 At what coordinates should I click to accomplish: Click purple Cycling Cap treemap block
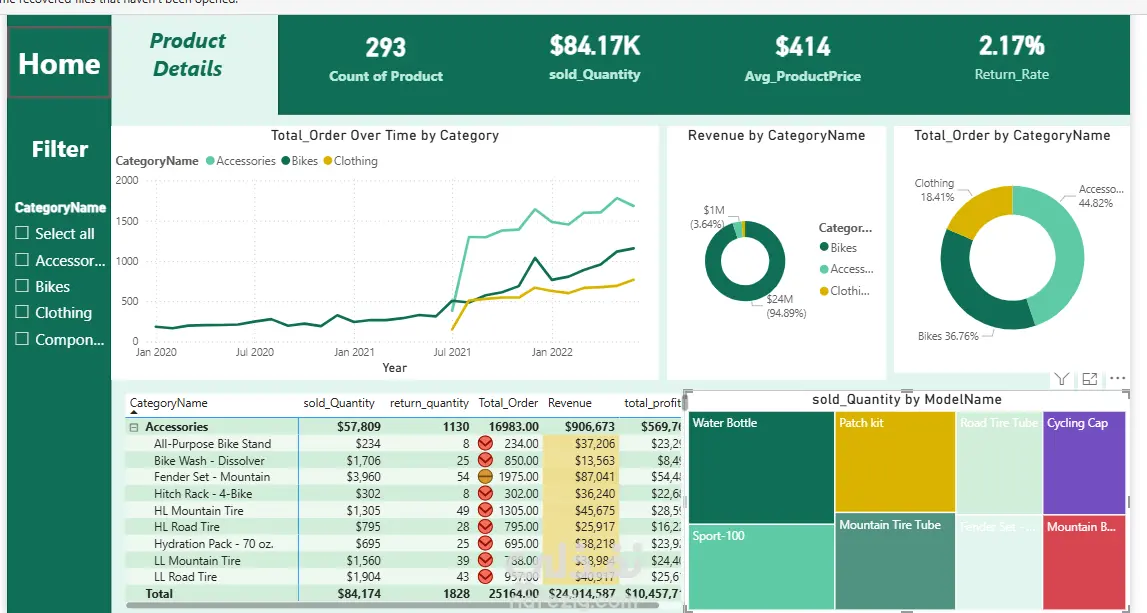pos(1084,462)
